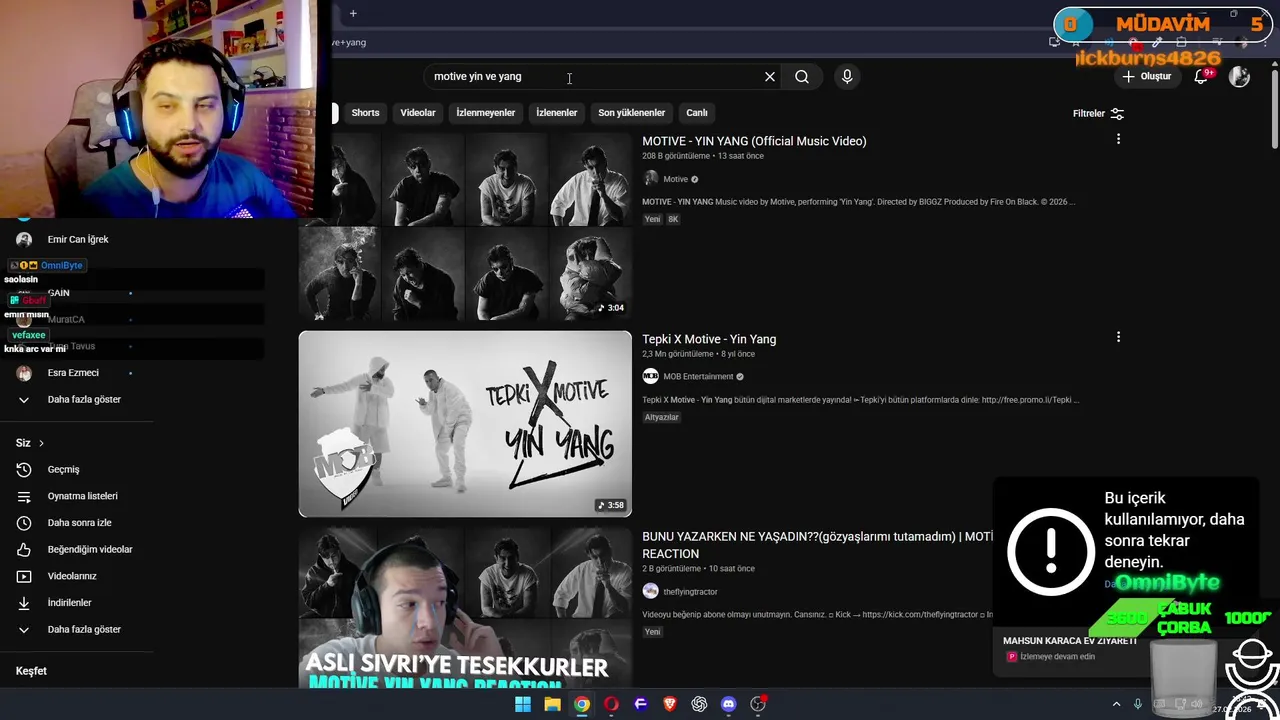
Task: Open the Motive channel name link
Action: tap(675, 179)
